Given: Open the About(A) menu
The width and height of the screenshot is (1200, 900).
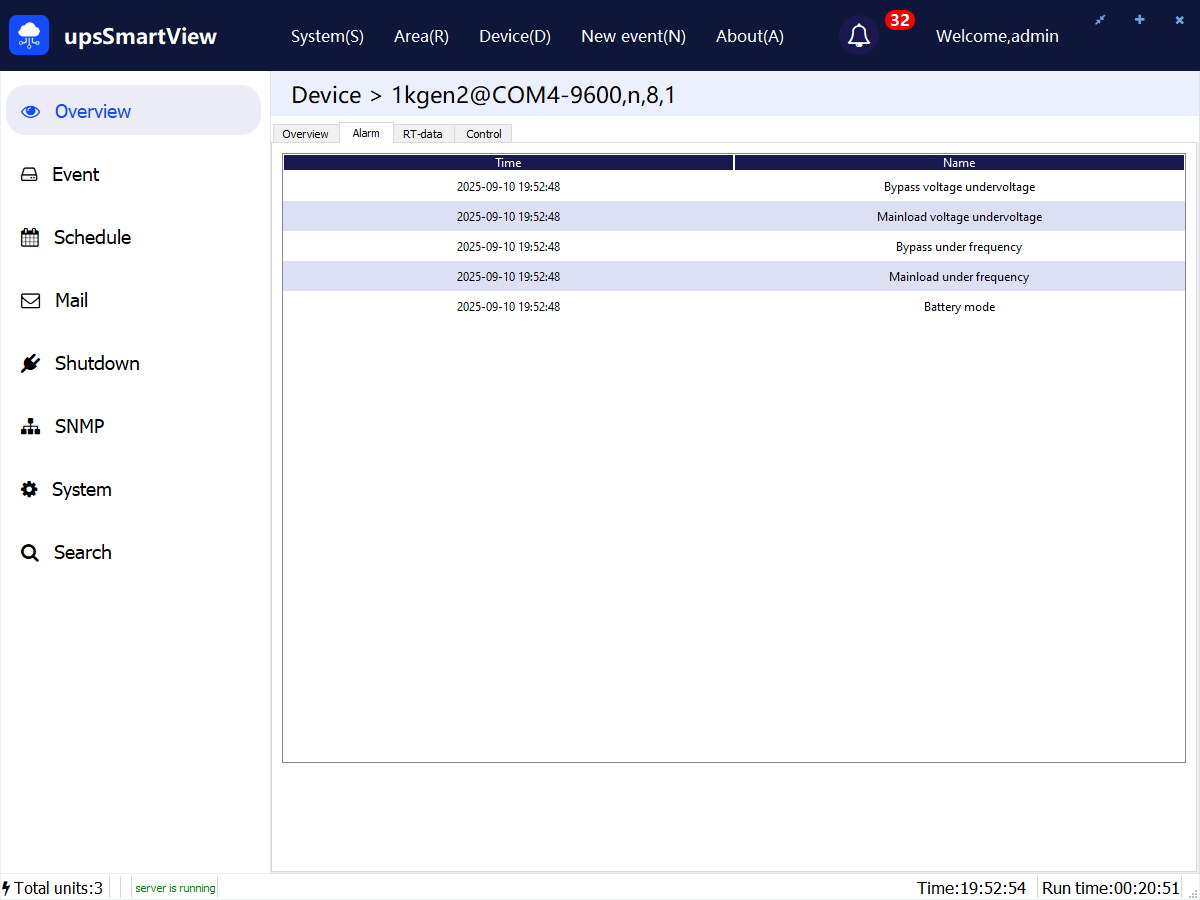Looking at the screenshot, I should pos(750,36).
